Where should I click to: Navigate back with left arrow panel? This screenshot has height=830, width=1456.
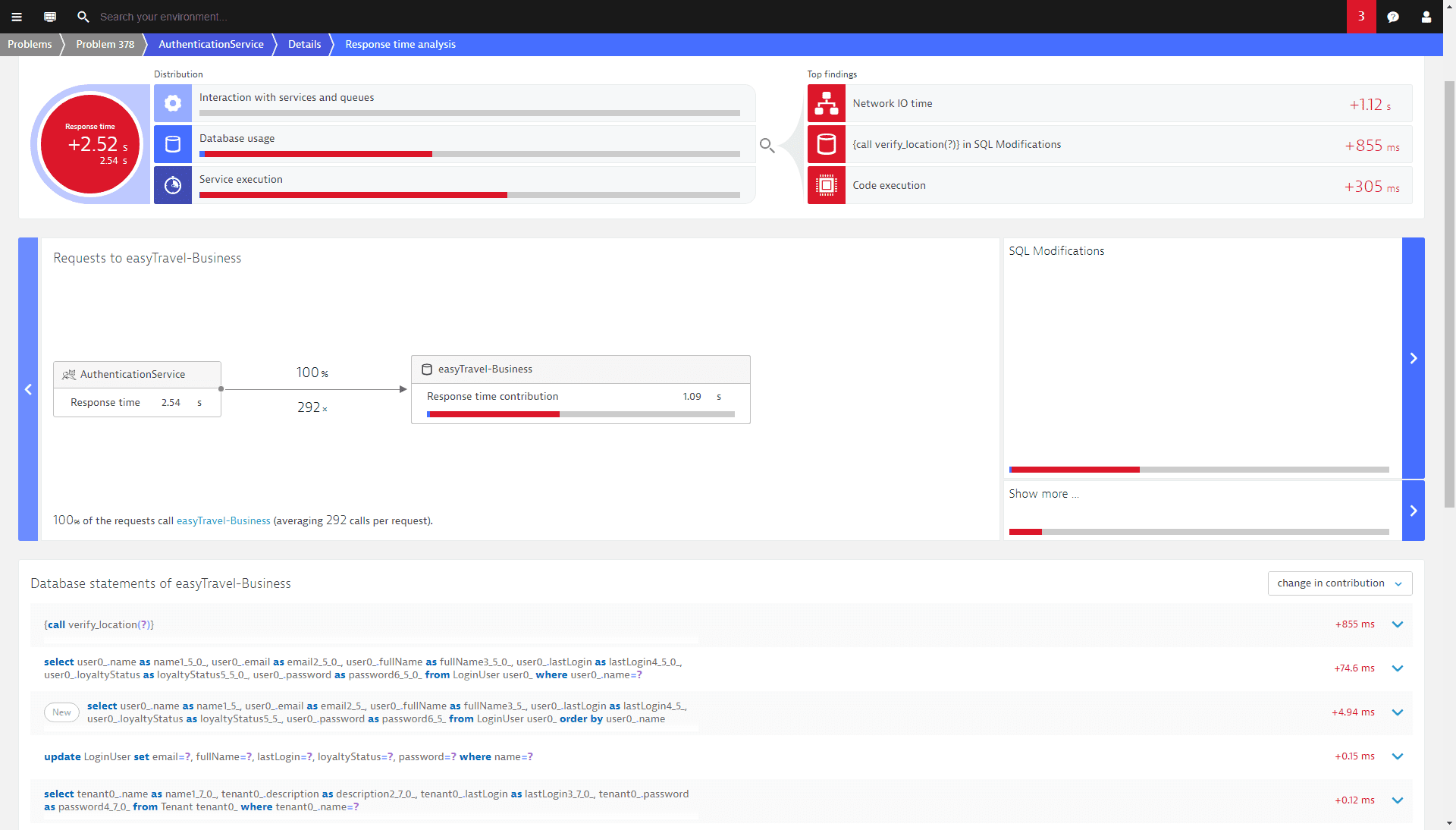(28, 389)
